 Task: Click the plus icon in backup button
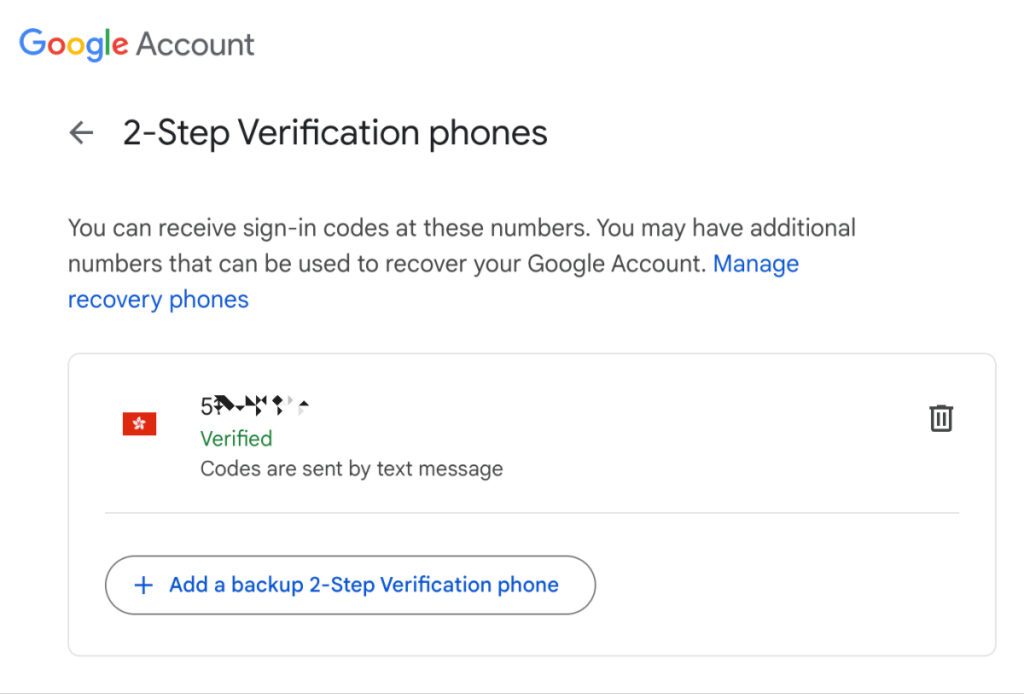[x=144, y=585]
